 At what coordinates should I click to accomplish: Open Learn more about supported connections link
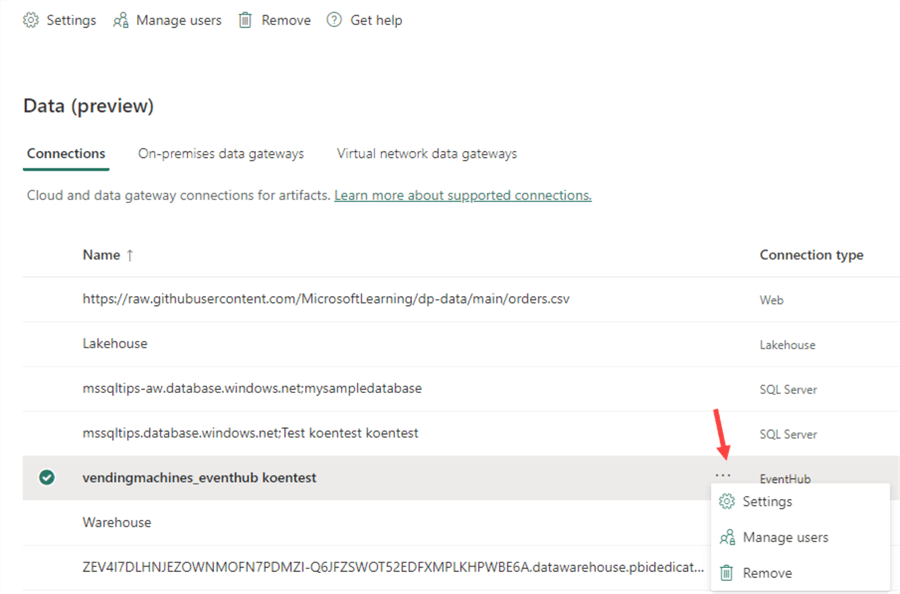click(462, 195)
